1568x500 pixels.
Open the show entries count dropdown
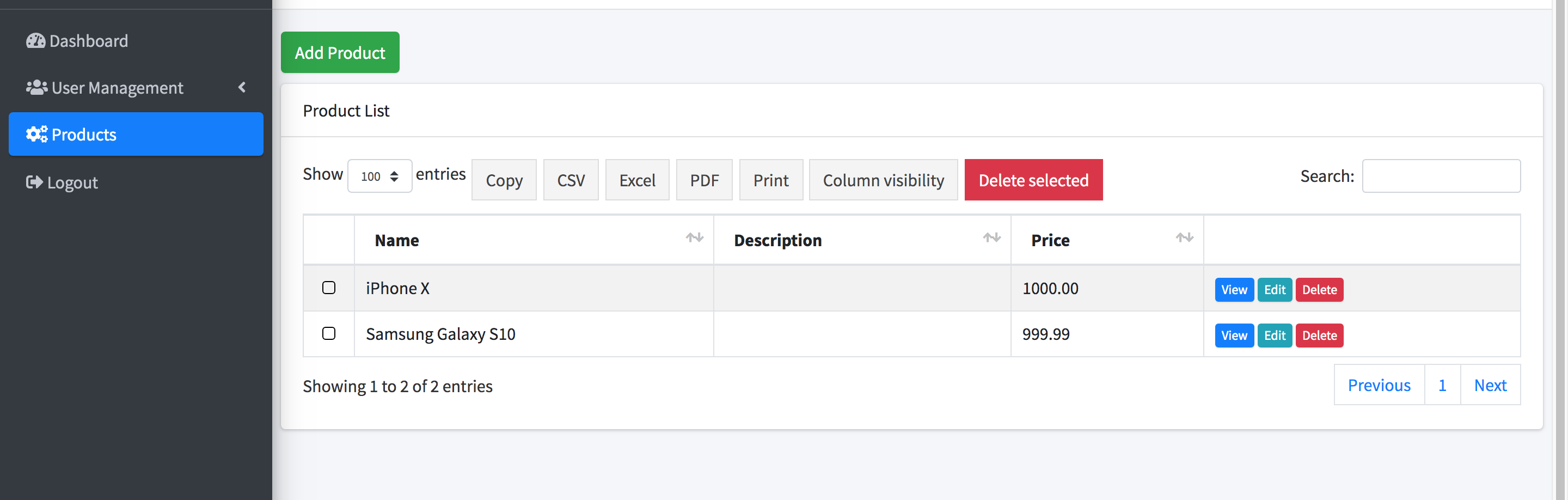pyautogui.click(x=379, y=176)
